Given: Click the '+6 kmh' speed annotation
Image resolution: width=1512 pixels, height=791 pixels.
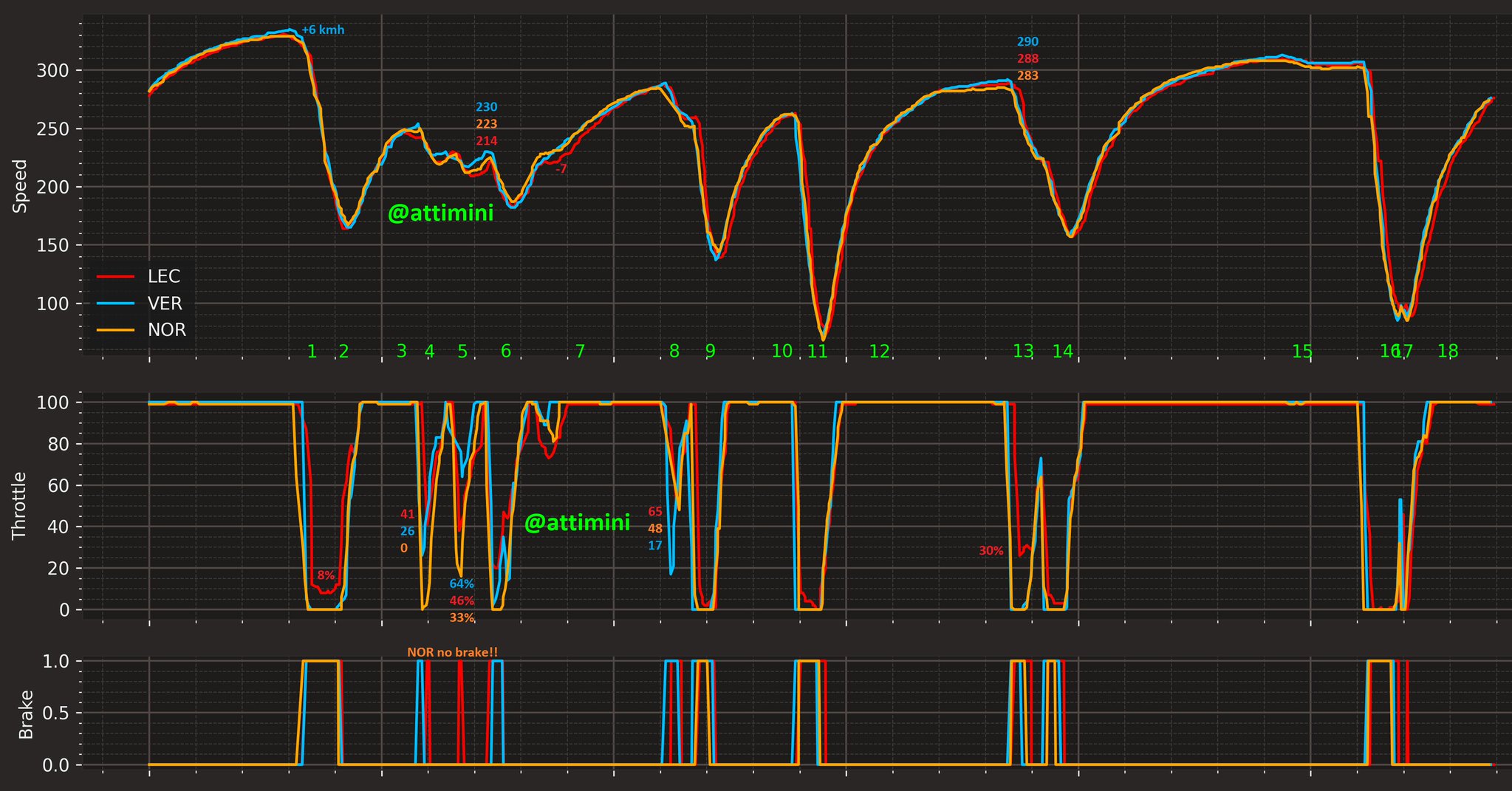Looking at the screenshot, I should click(323, 30).
